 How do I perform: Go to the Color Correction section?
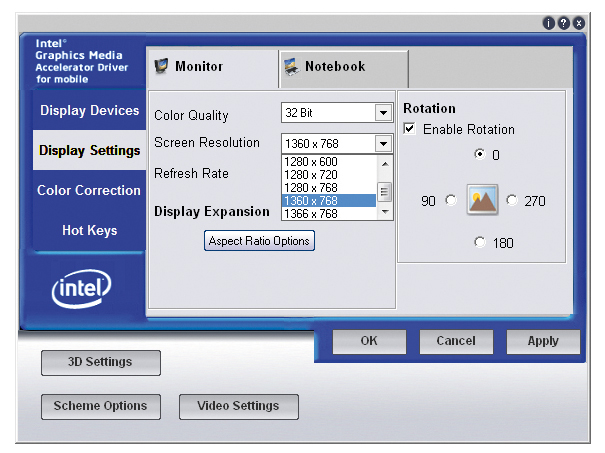pos(89,190)
